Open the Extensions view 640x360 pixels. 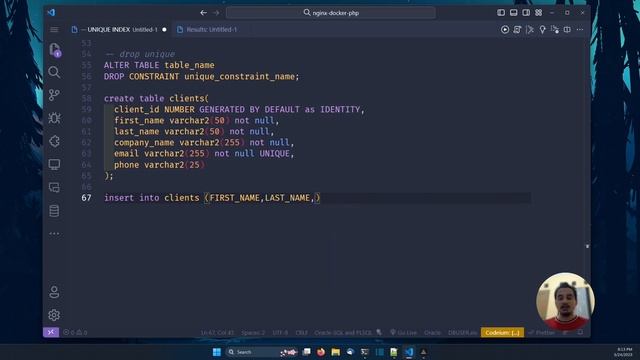(x=54, y=141)
